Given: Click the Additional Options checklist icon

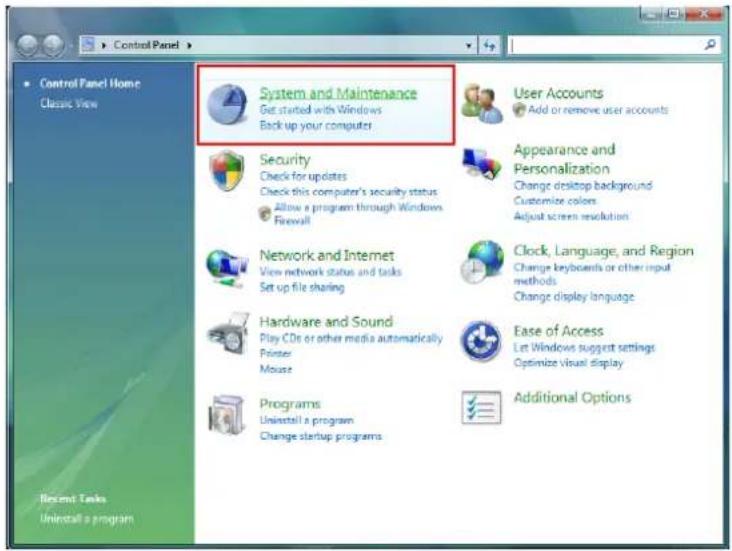Looking at the screenshot, I should tap(481, 407).
